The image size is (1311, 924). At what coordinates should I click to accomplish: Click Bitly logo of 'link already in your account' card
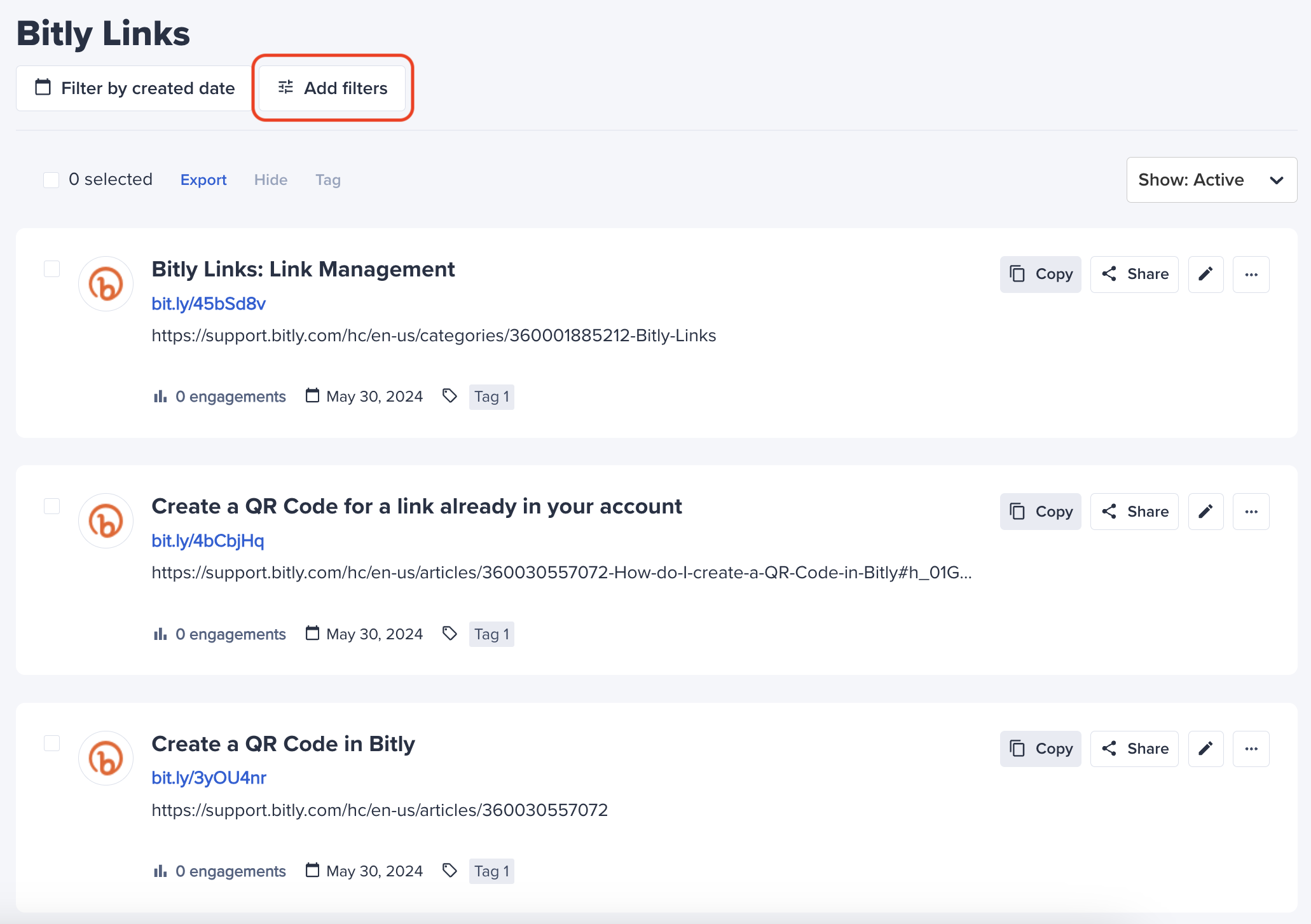click(x=106, y=520)
